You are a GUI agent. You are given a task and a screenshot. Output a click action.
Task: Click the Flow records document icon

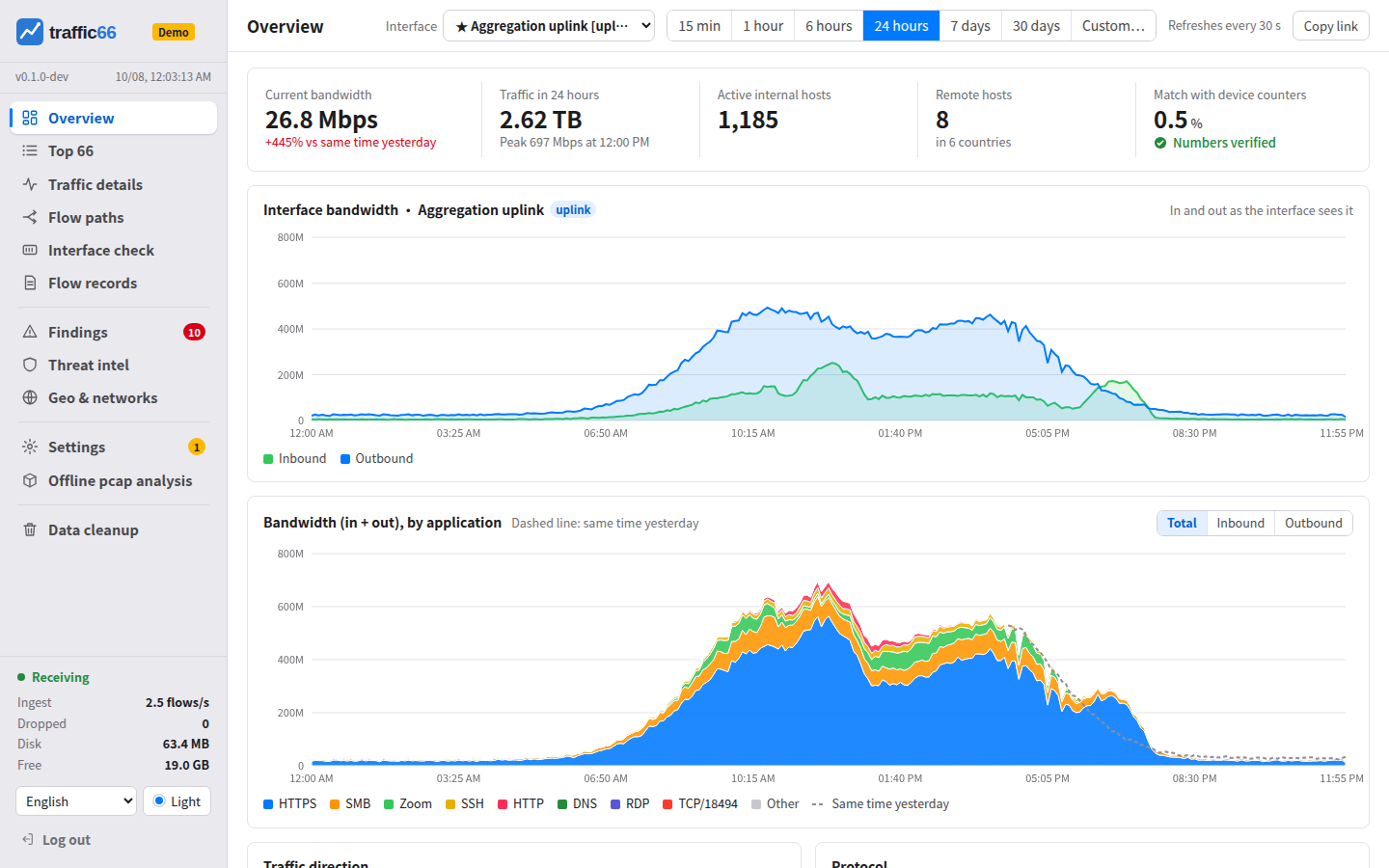(30, 283)
